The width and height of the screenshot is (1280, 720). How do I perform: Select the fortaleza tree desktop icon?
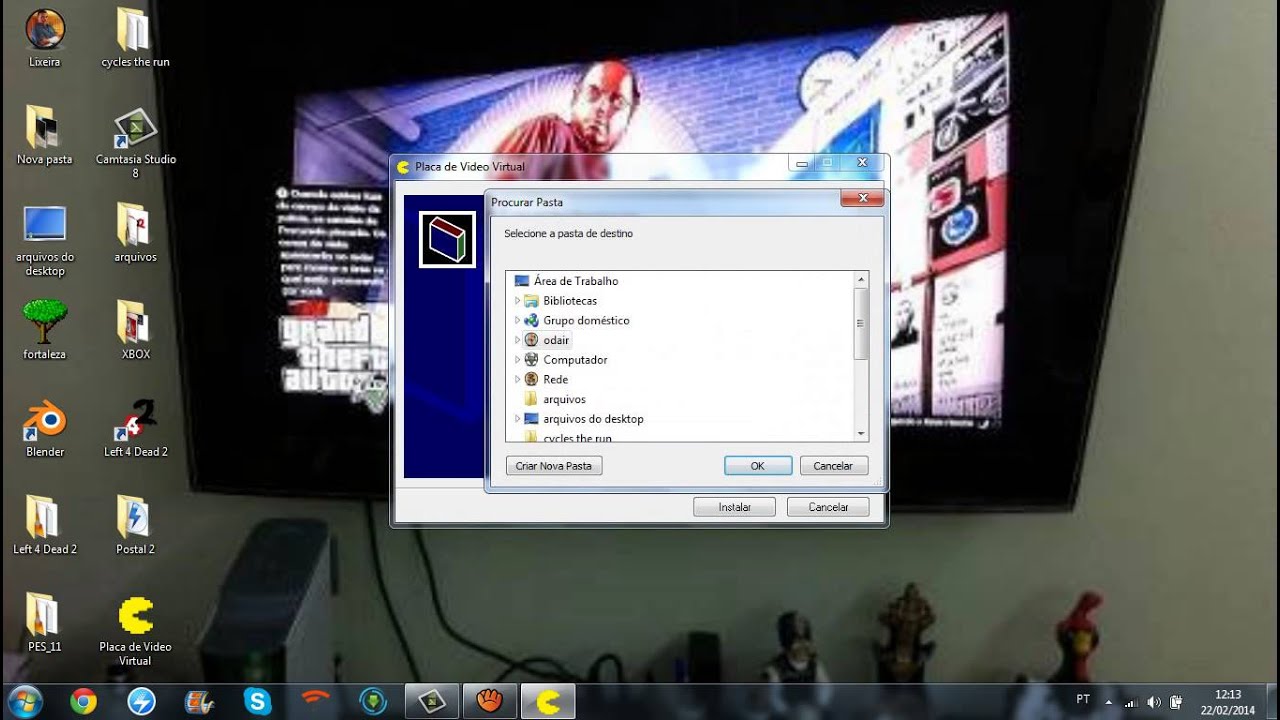pyautogui.click(x=44, y=330)
